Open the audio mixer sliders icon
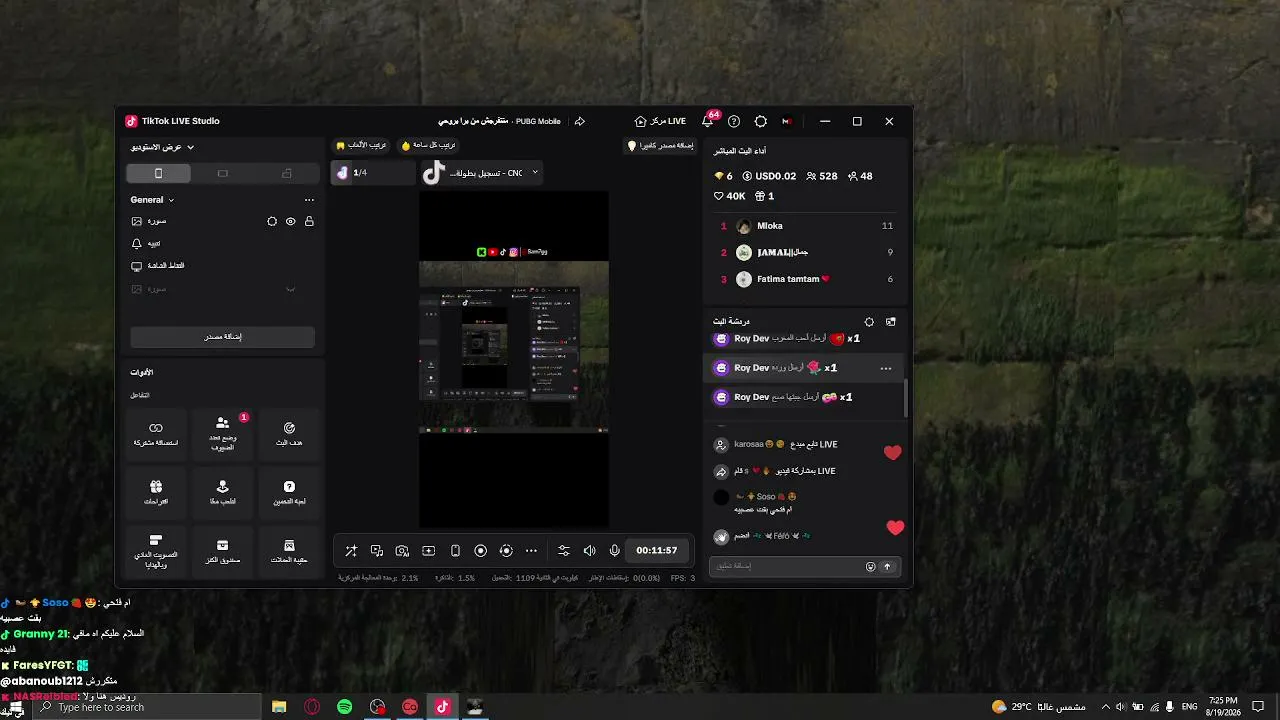The image size is (1280, 720). point(564,551)
